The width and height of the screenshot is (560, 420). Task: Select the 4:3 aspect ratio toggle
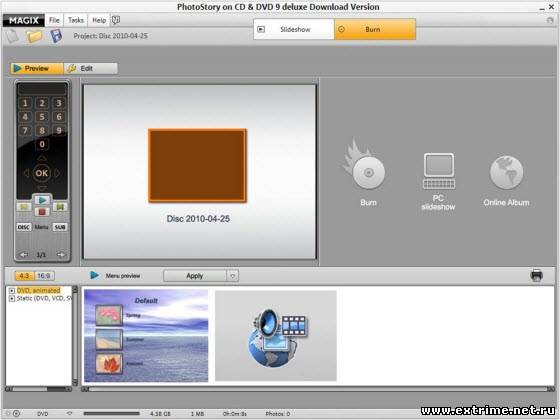click(24, 276)
